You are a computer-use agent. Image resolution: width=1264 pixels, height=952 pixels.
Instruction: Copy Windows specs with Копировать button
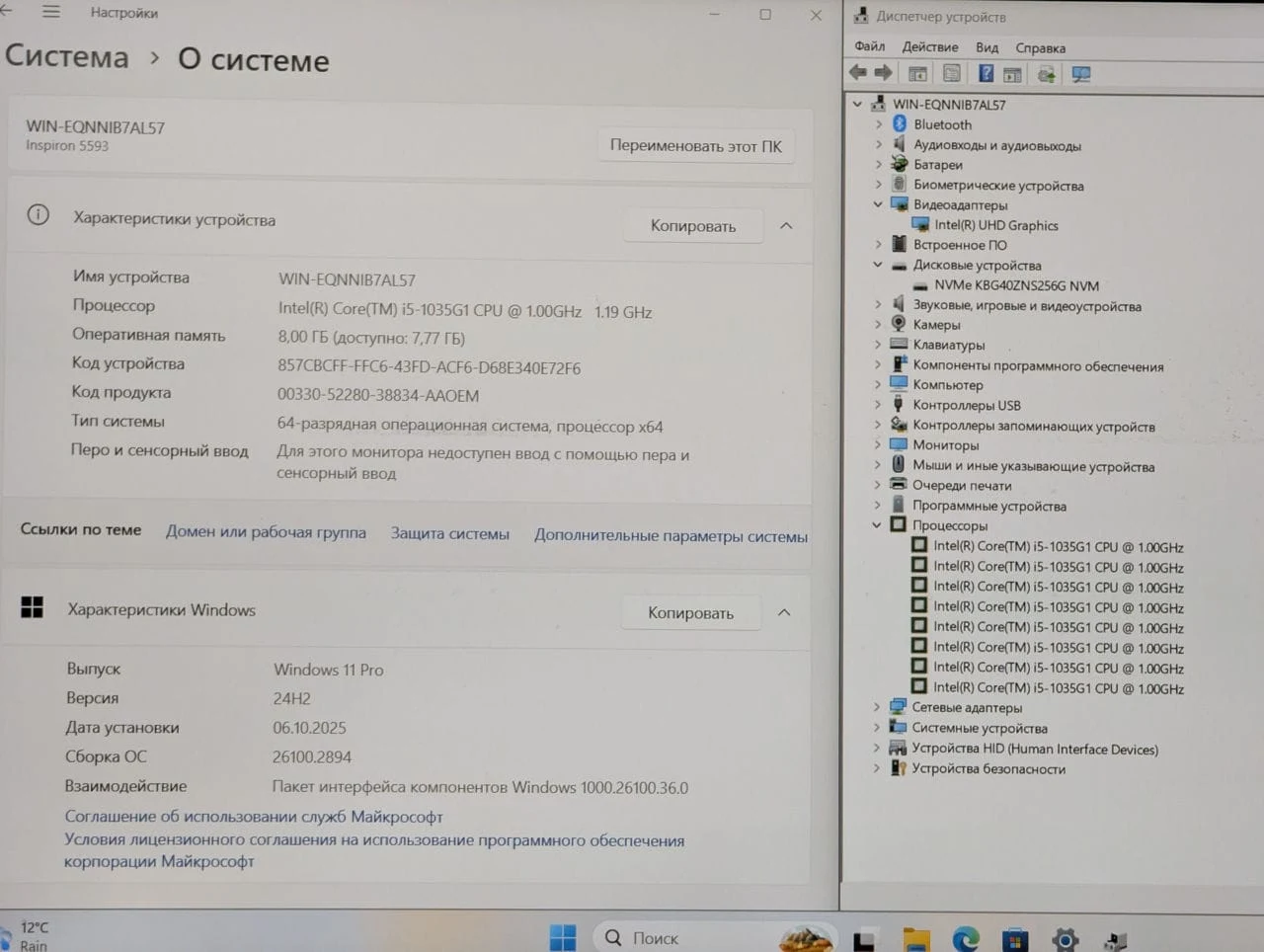(690, 613)
